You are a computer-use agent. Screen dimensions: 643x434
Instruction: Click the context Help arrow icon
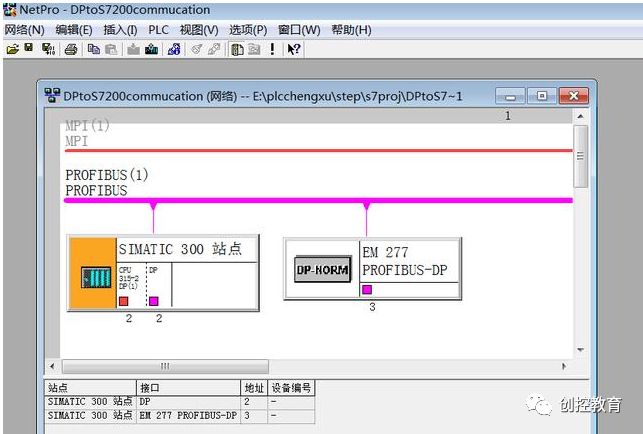294,50
